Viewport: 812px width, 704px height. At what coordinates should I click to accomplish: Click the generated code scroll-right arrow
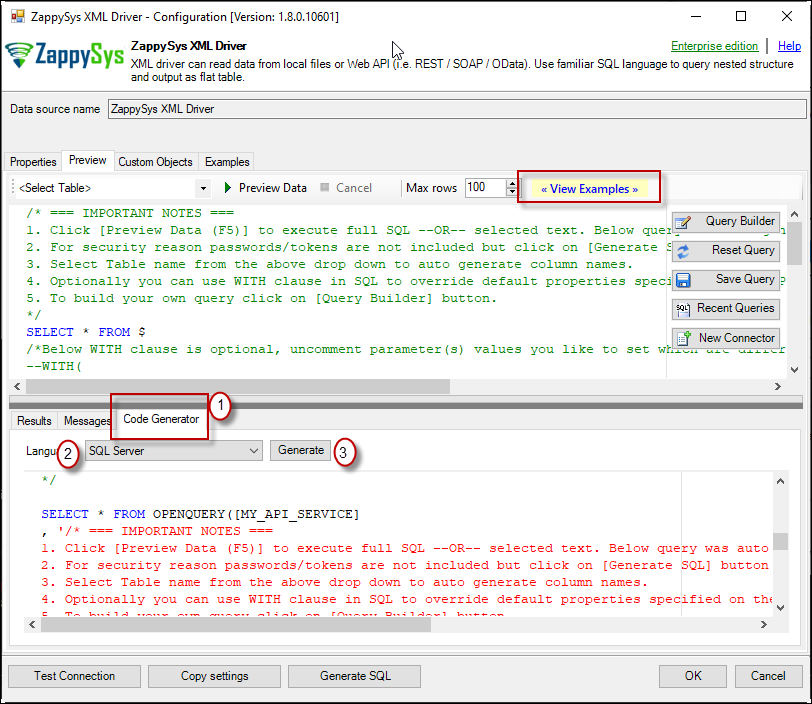pyautogui.click(x=764, y=625)
